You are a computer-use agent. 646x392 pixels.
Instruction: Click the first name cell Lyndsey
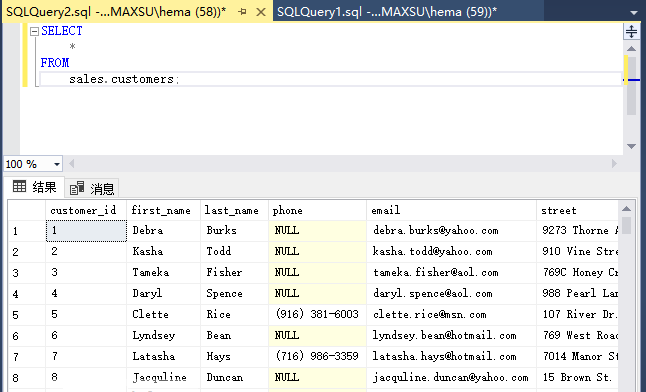click(164, 336)
